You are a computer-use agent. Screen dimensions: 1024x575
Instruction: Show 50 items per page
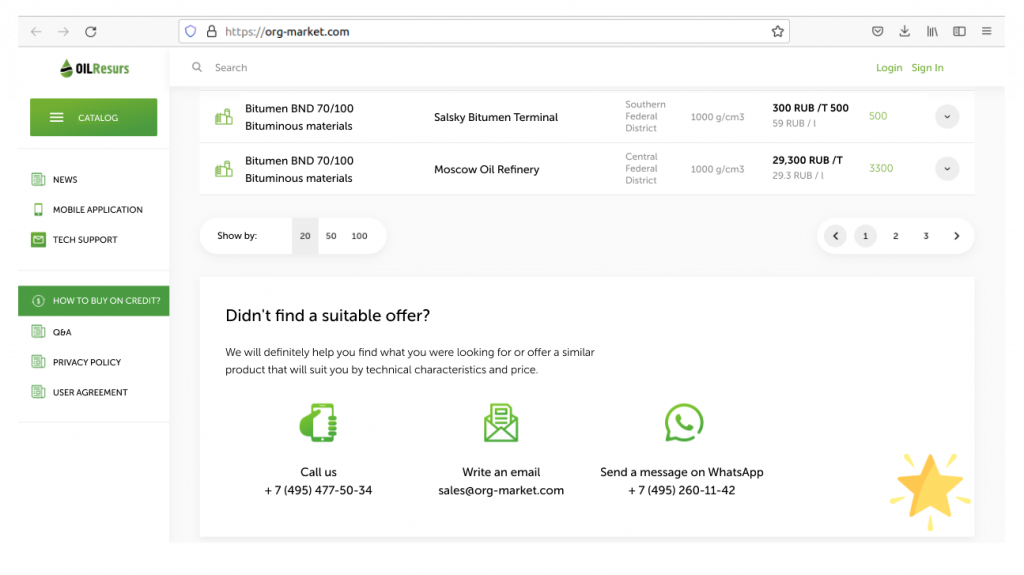pos(331,236)
